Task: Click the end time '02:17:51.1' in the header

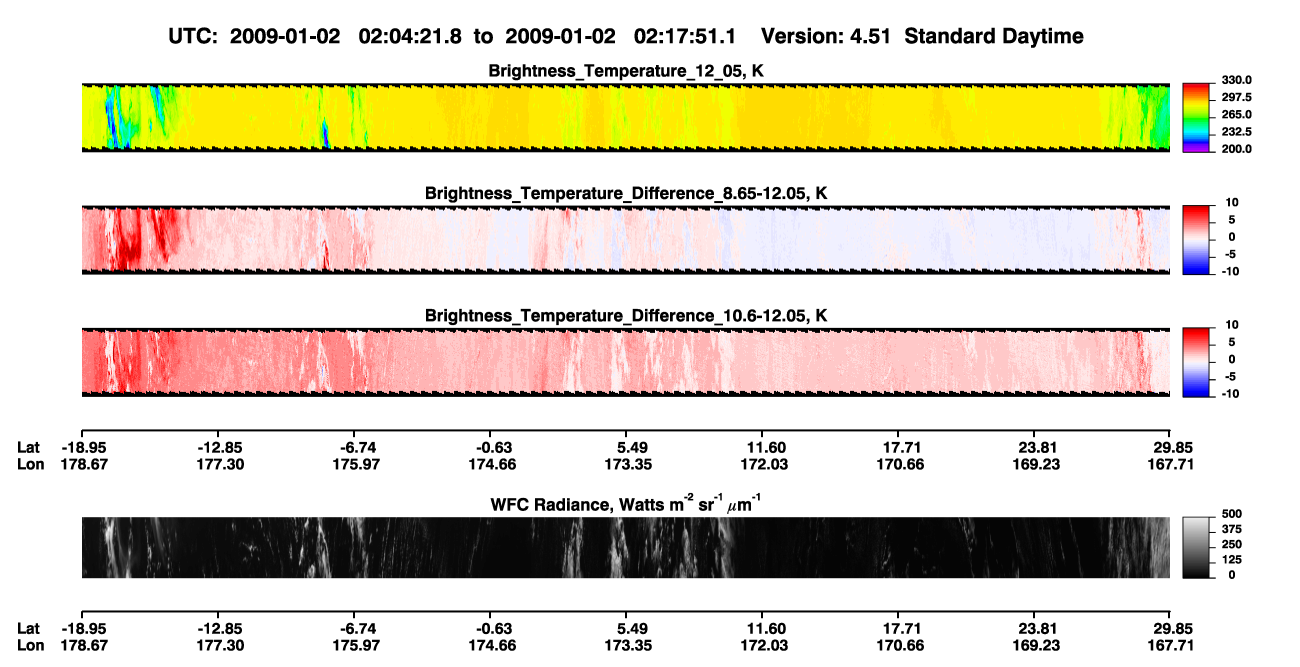Action: [685, 36]
